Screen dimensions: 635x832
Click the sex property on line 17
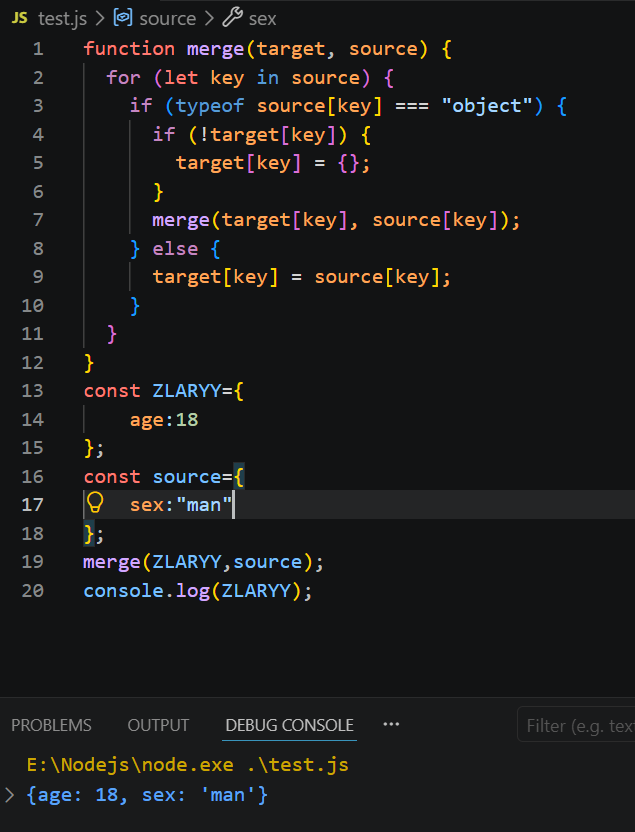click(x=147, y=505)
